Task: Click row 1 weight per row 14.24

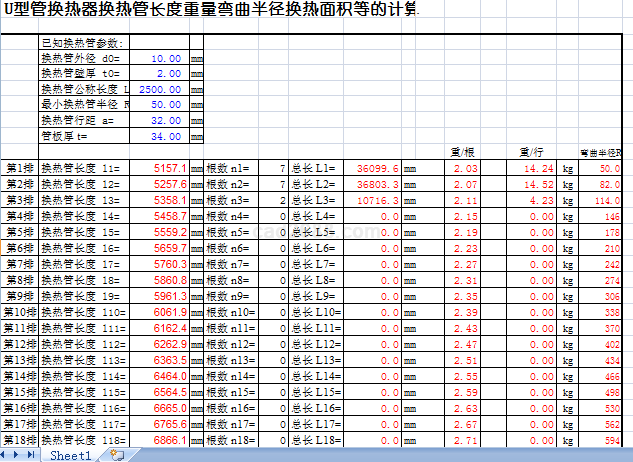Action: 532,168
